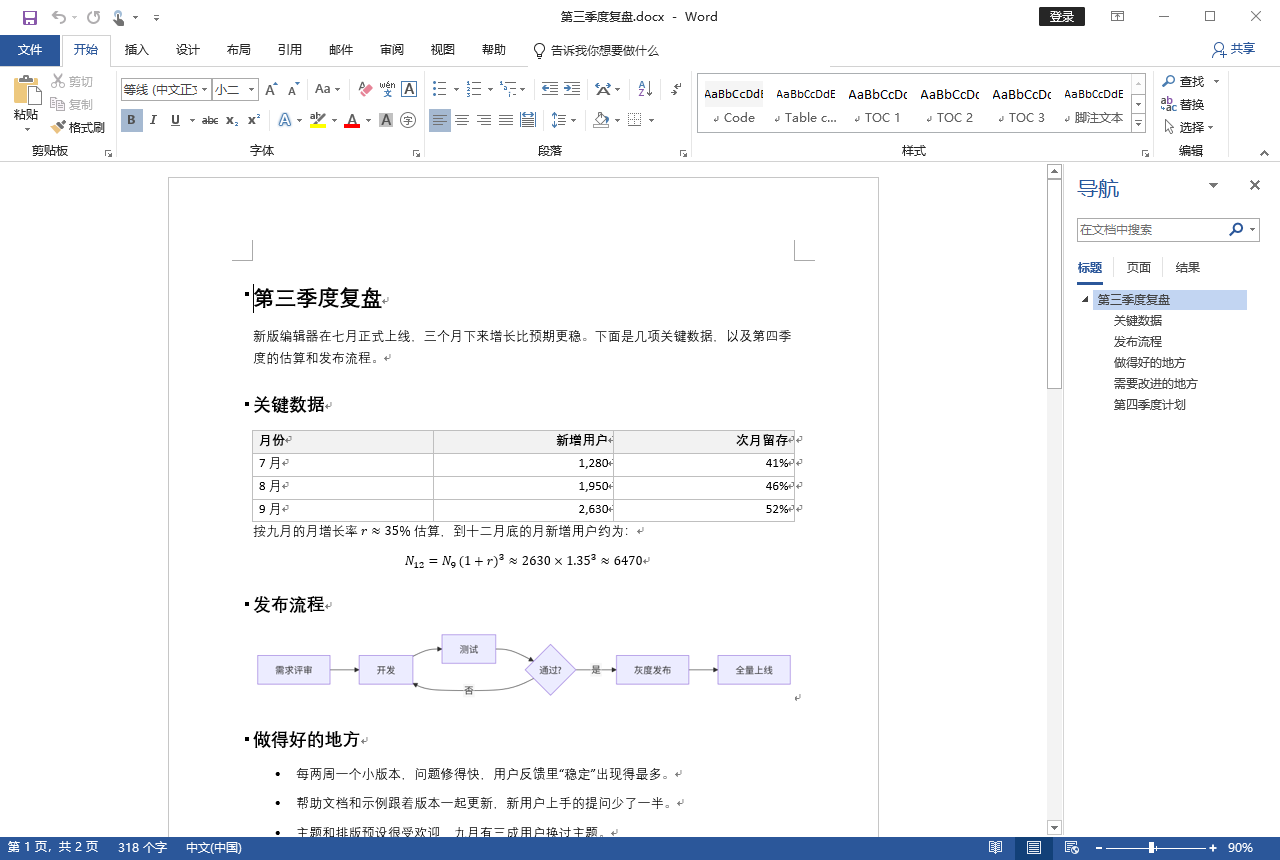Switch to Web Layout view in status bar
The height and width of the screenshot is (860, 1280).
click(1071, 848)
